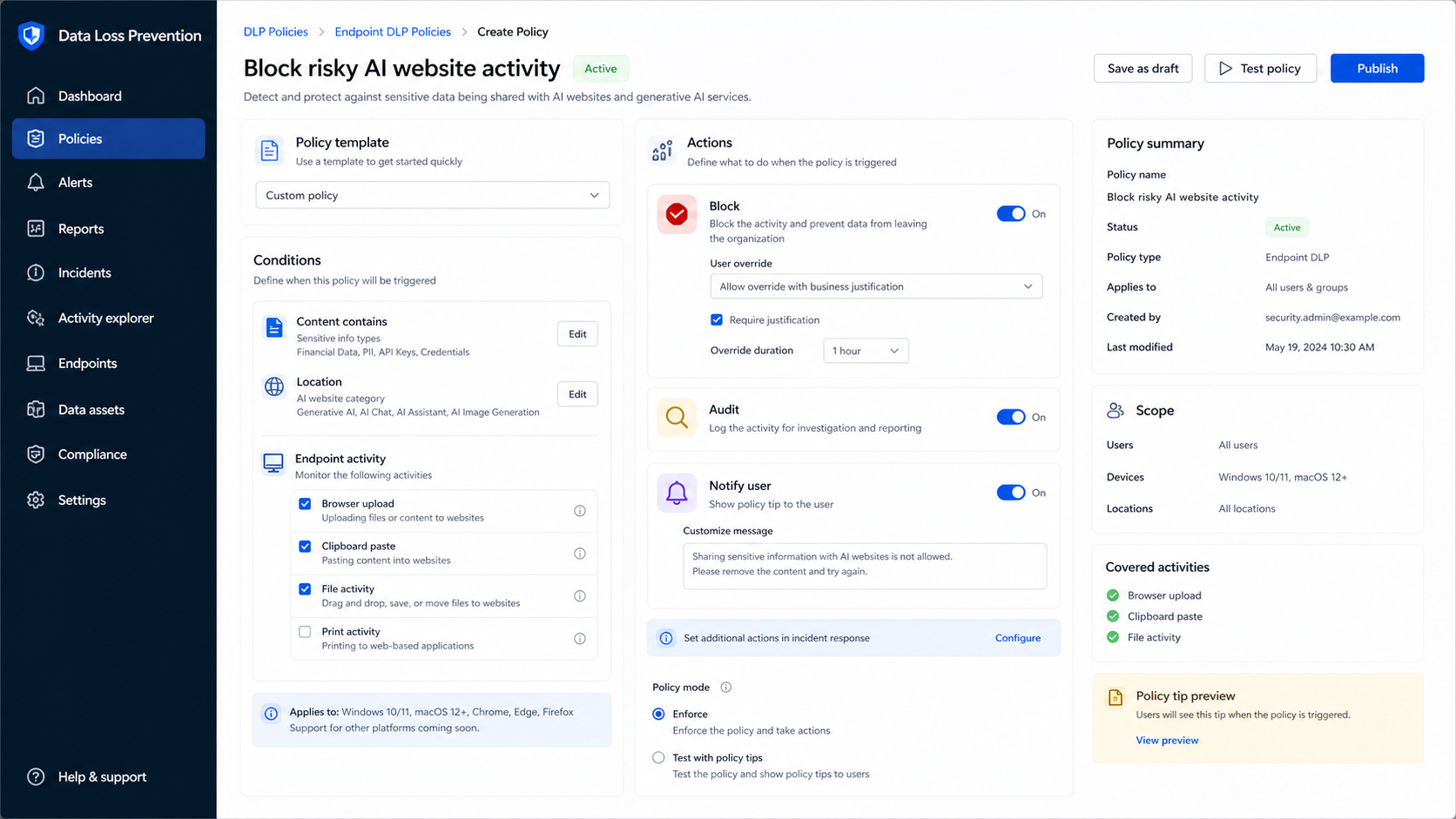Click the Customize message text box
Viewport: 1456px width, 819px height.
865,566
